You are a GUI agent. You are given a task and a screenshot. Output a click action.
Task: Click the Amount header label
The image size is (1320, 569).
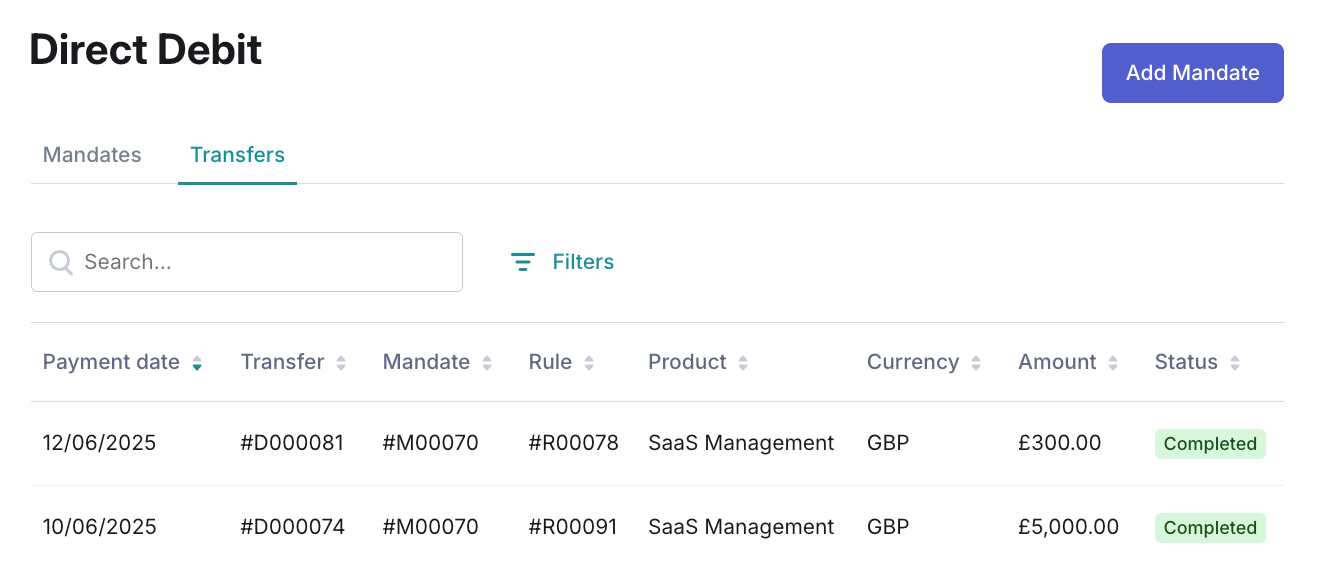pos(1057,362)
